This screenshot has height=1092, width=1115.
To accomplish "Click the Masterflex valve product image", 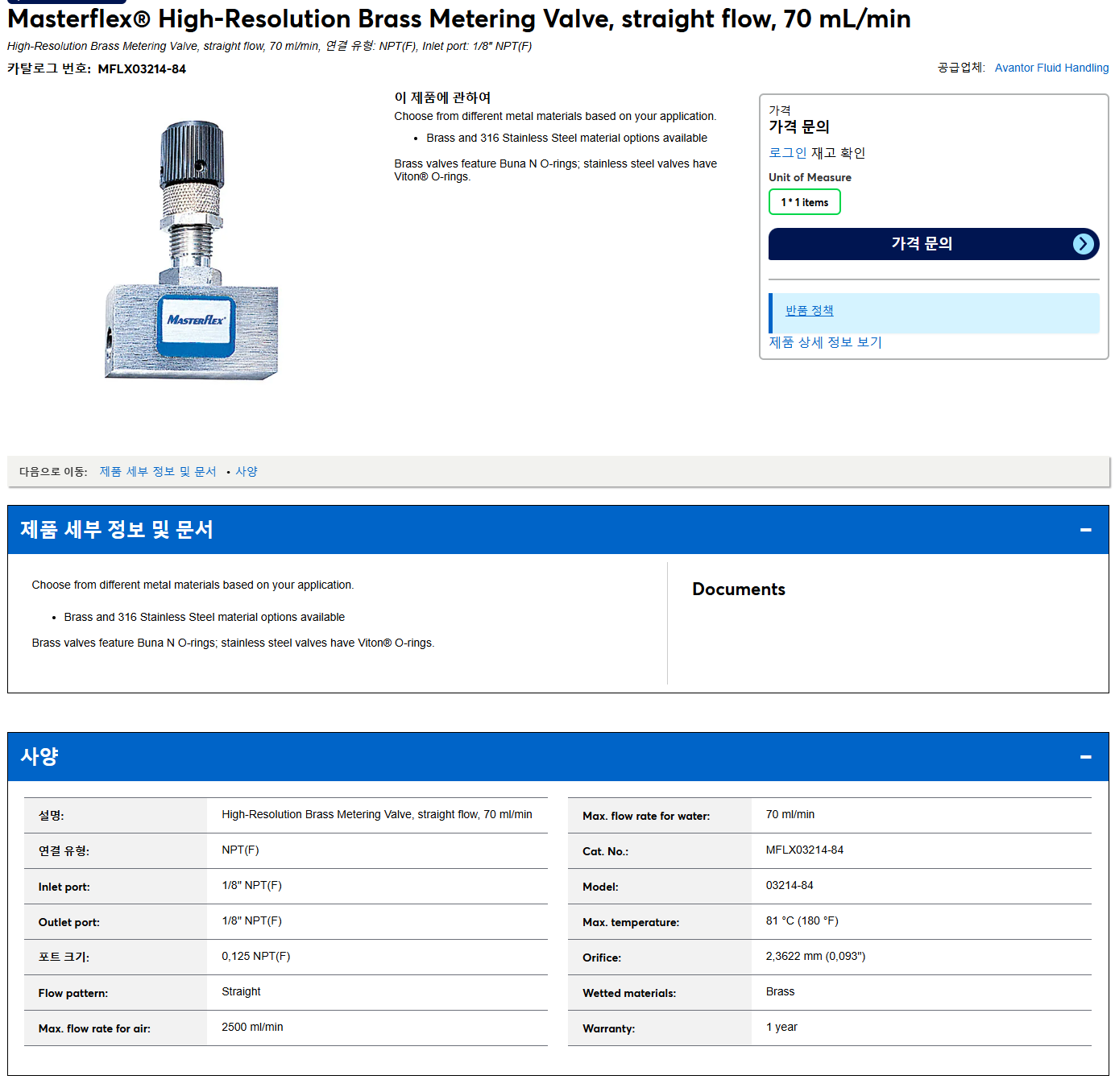I will point(192,250).
